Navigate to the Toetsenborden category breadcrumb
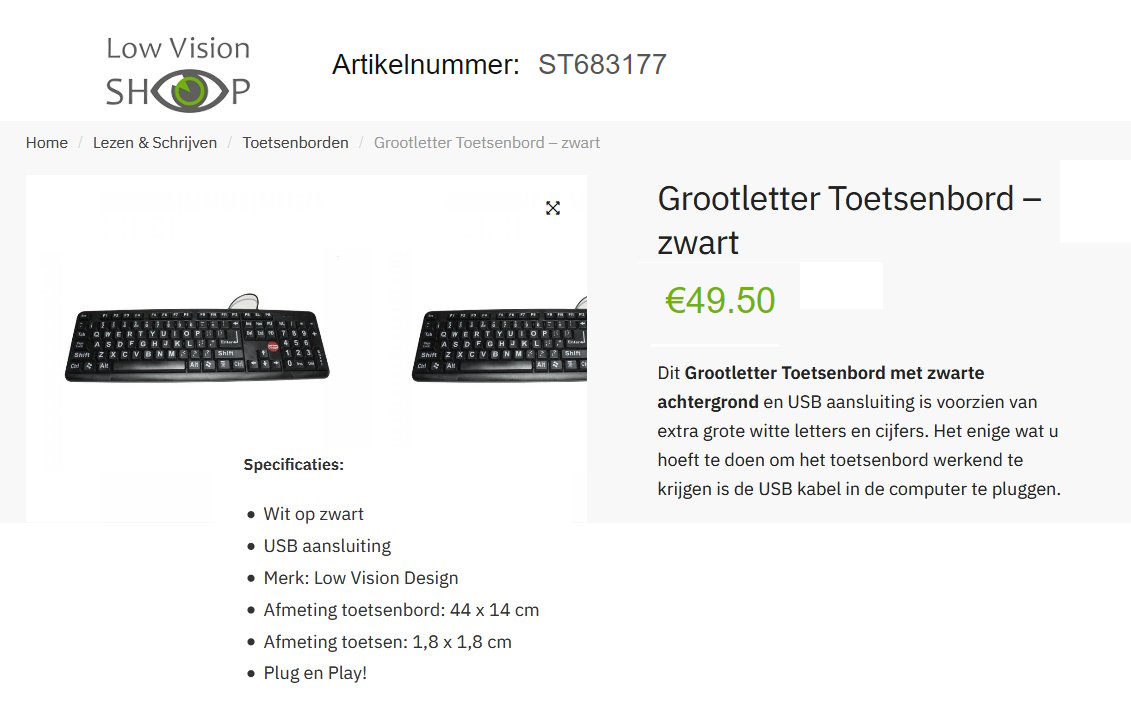 click(295, 143)
